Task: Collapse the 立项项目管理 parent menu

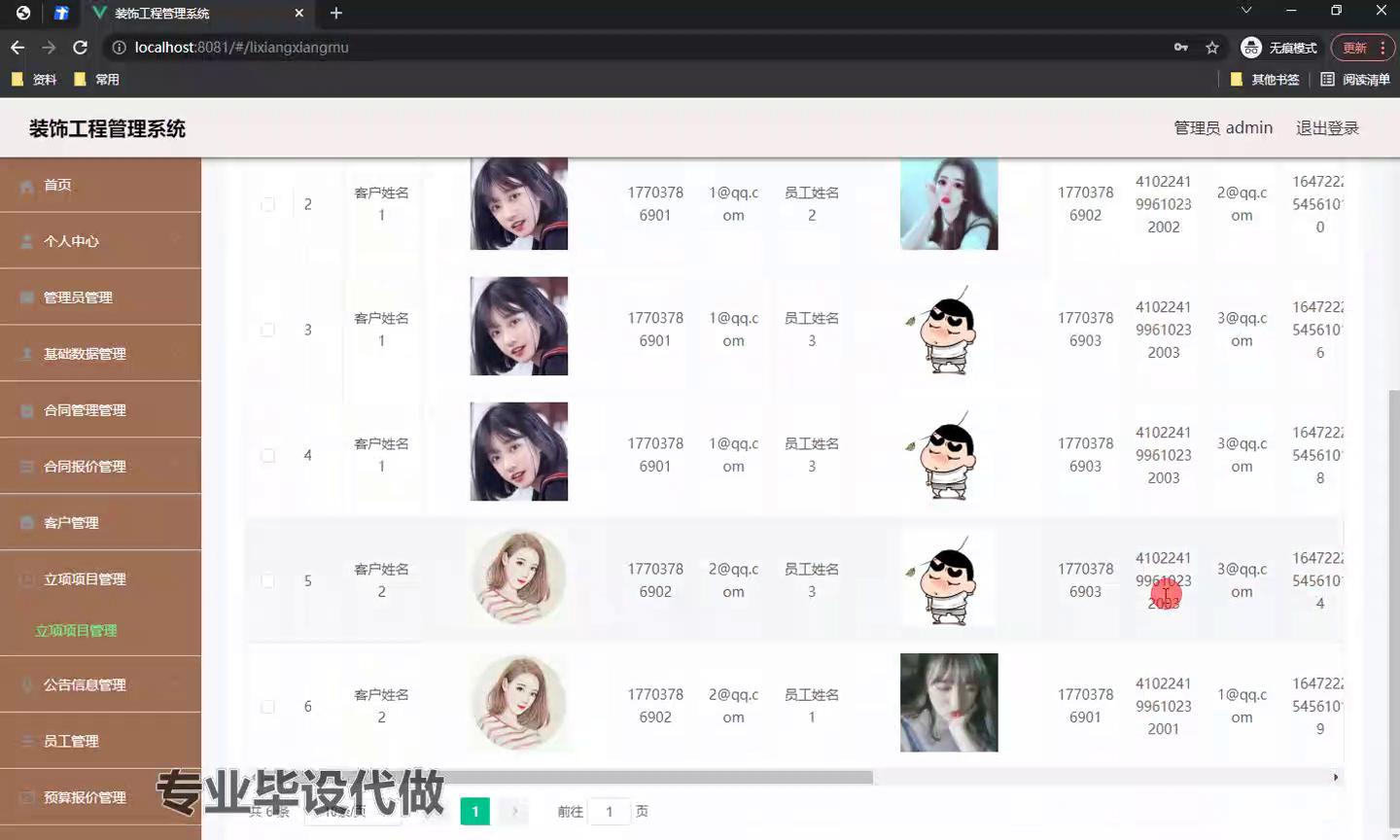Action: point(85,579)
